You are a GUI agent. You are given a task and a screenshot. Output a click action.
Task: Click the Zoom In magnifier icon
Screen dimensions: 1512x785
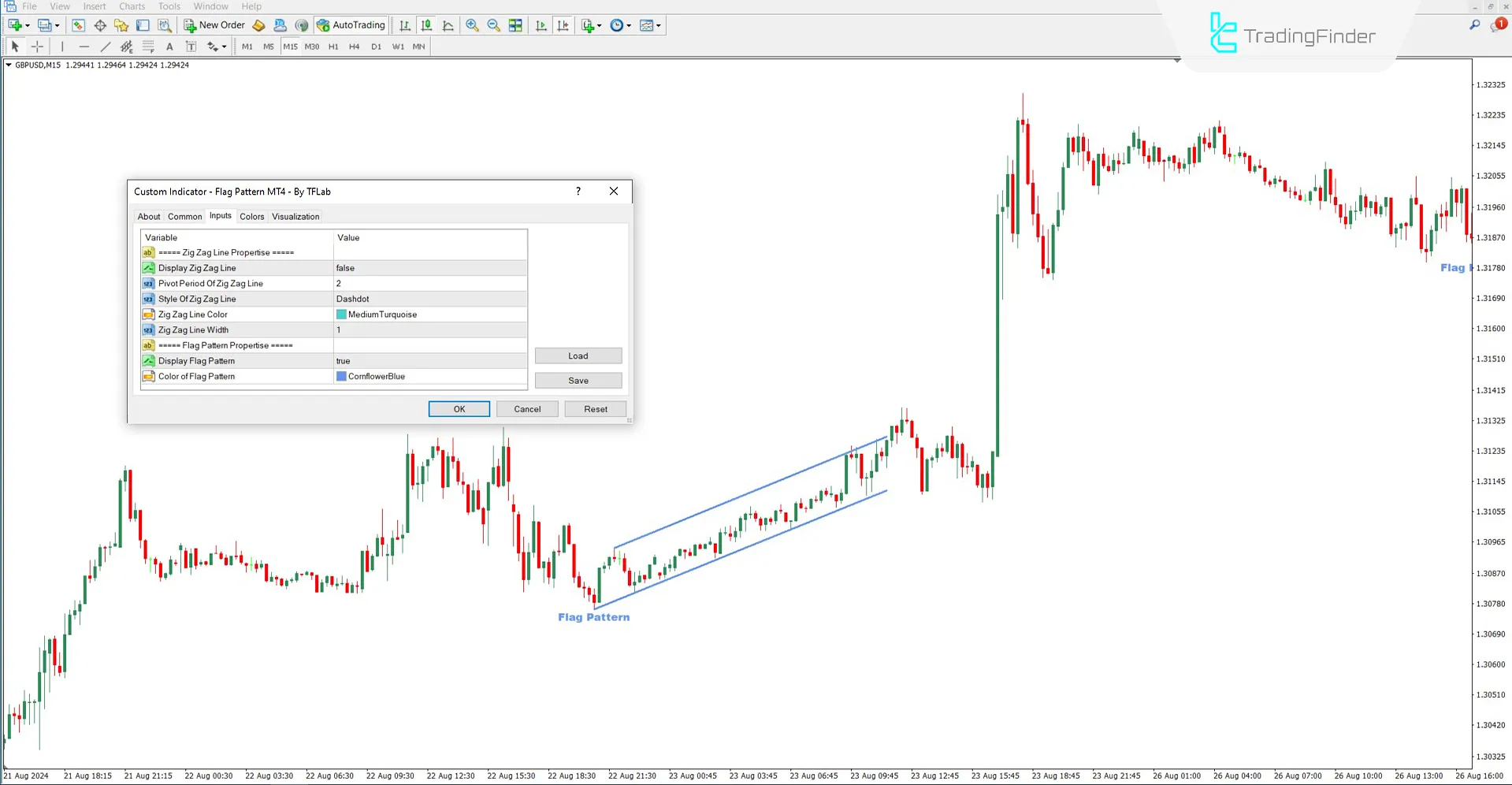point(472,24)
